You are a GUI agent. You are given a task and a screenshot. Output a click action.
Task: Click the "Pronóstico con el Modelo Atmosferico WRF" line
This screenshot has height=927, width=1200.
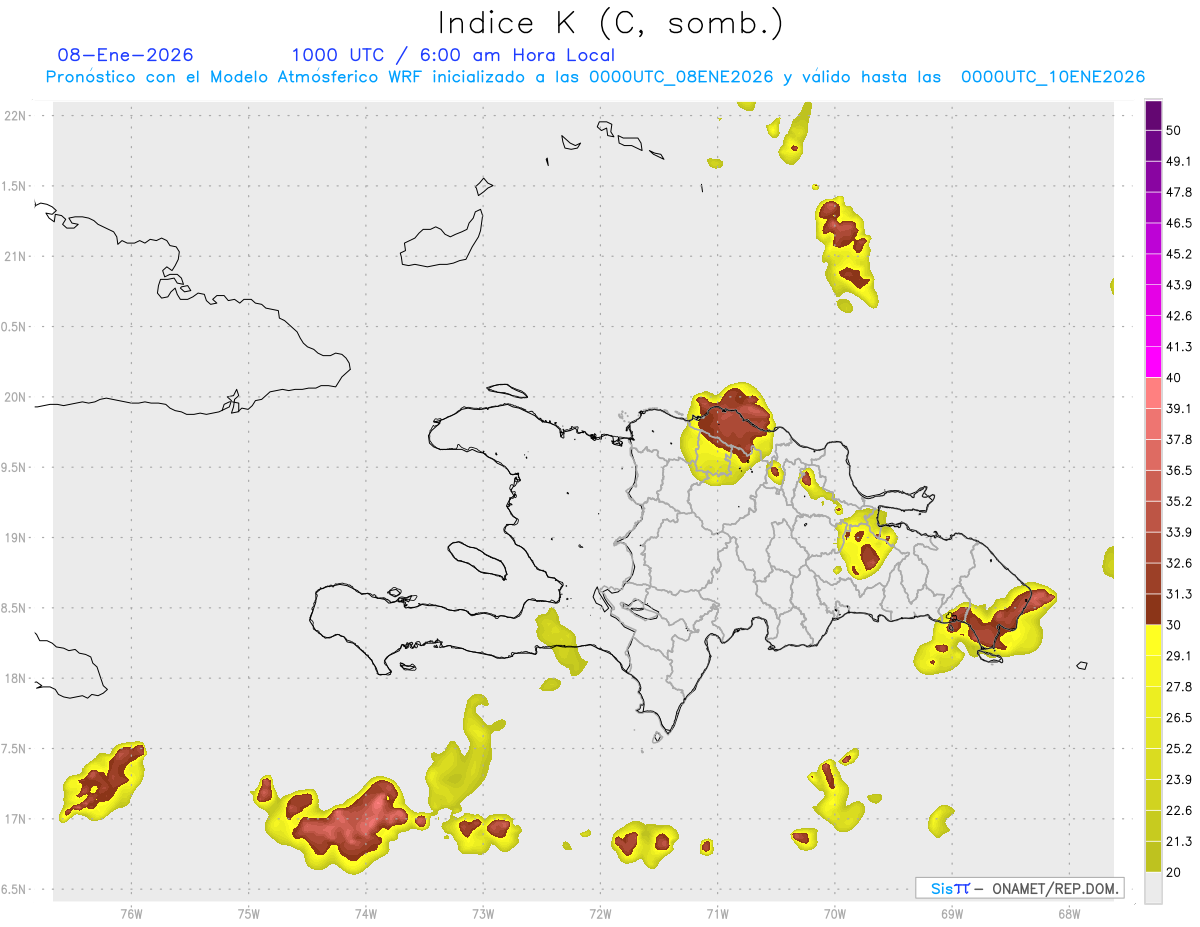tap(596, 77)
